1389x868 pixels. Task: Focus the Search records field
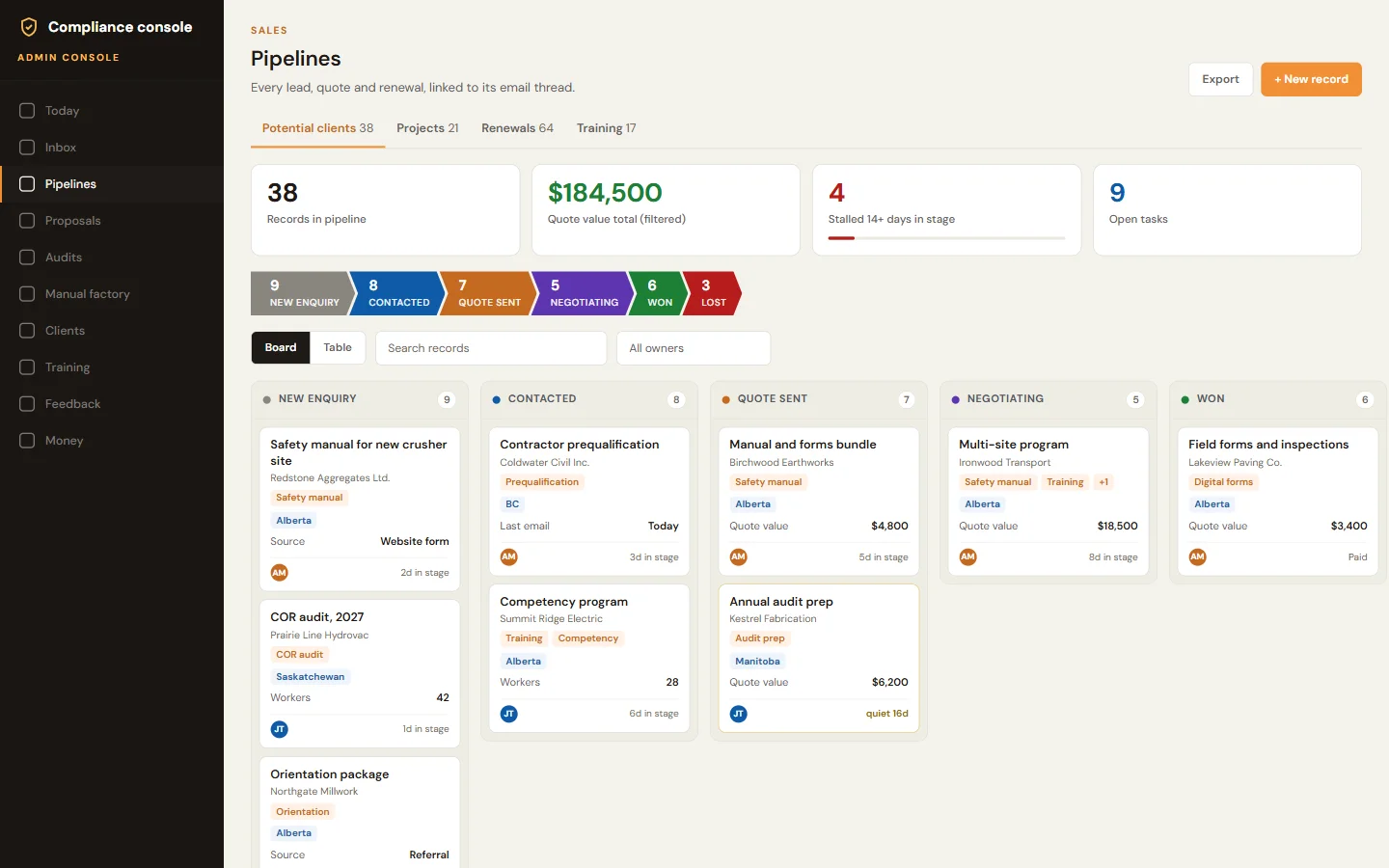coord(491,348)
